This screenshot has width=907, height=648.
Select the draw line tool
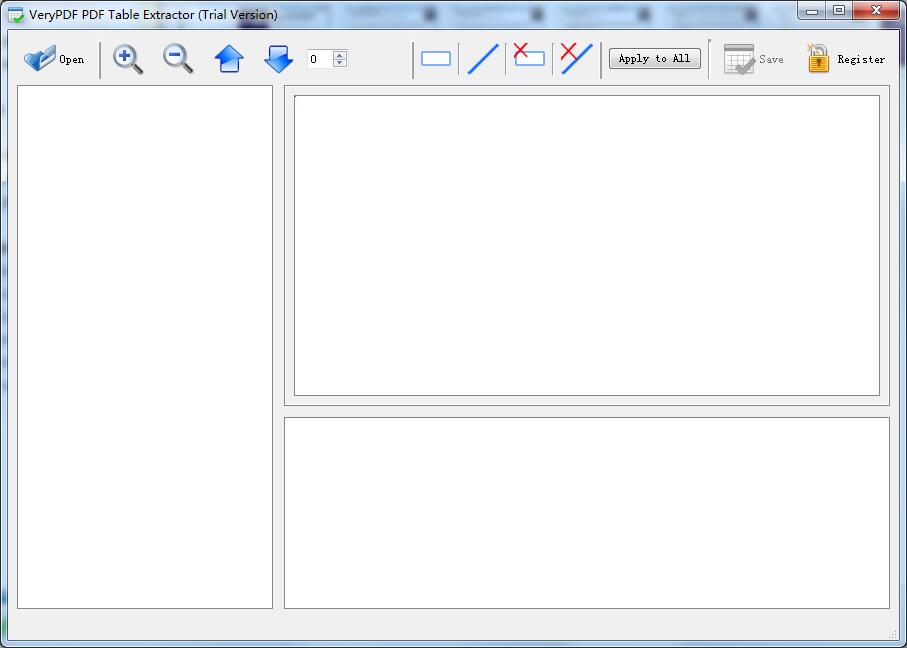pos(483,59)
